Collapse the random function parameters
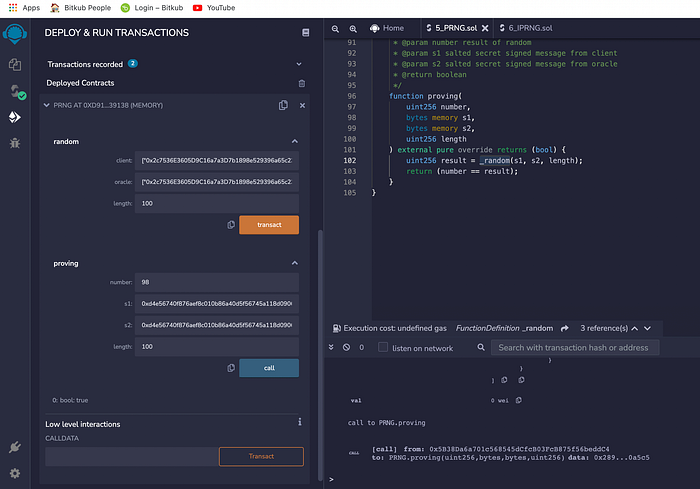700x489 pixels. (x=295, y=141)
